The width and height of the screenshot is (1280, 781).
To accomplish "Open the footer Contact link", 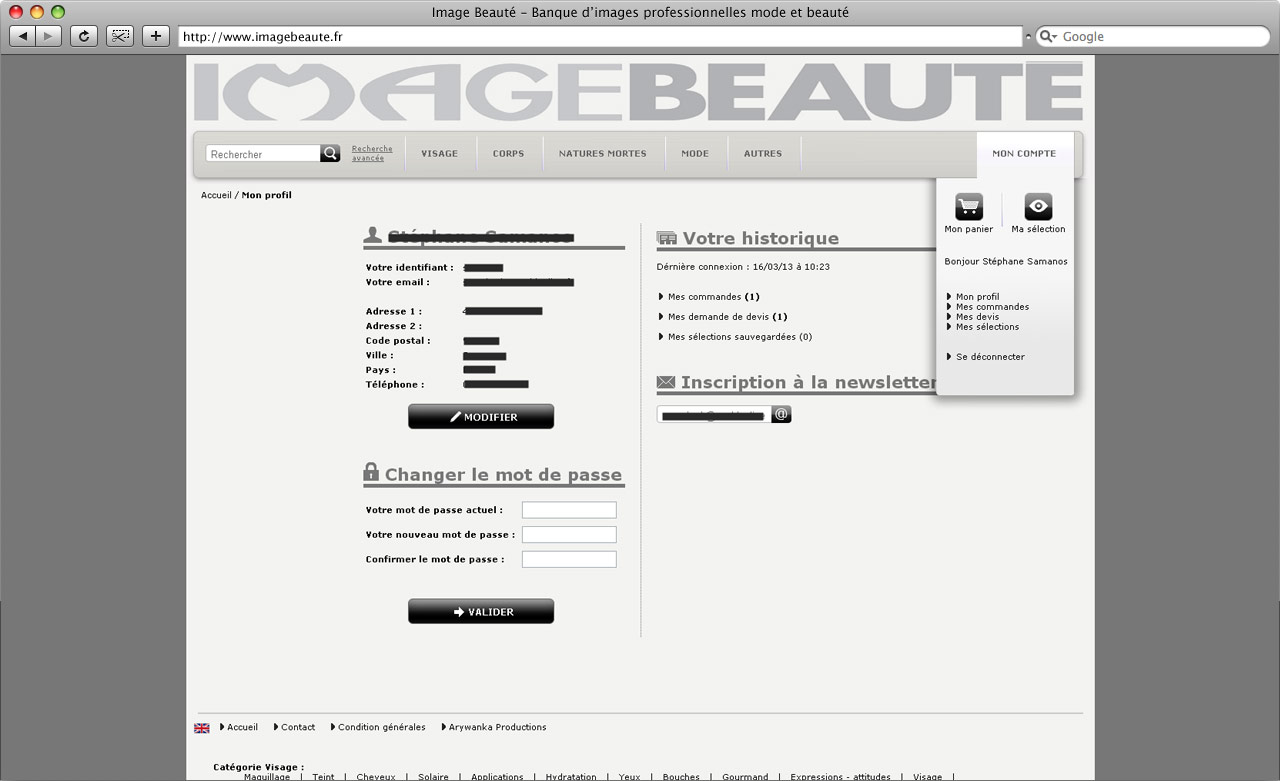I will click(294, 728).
